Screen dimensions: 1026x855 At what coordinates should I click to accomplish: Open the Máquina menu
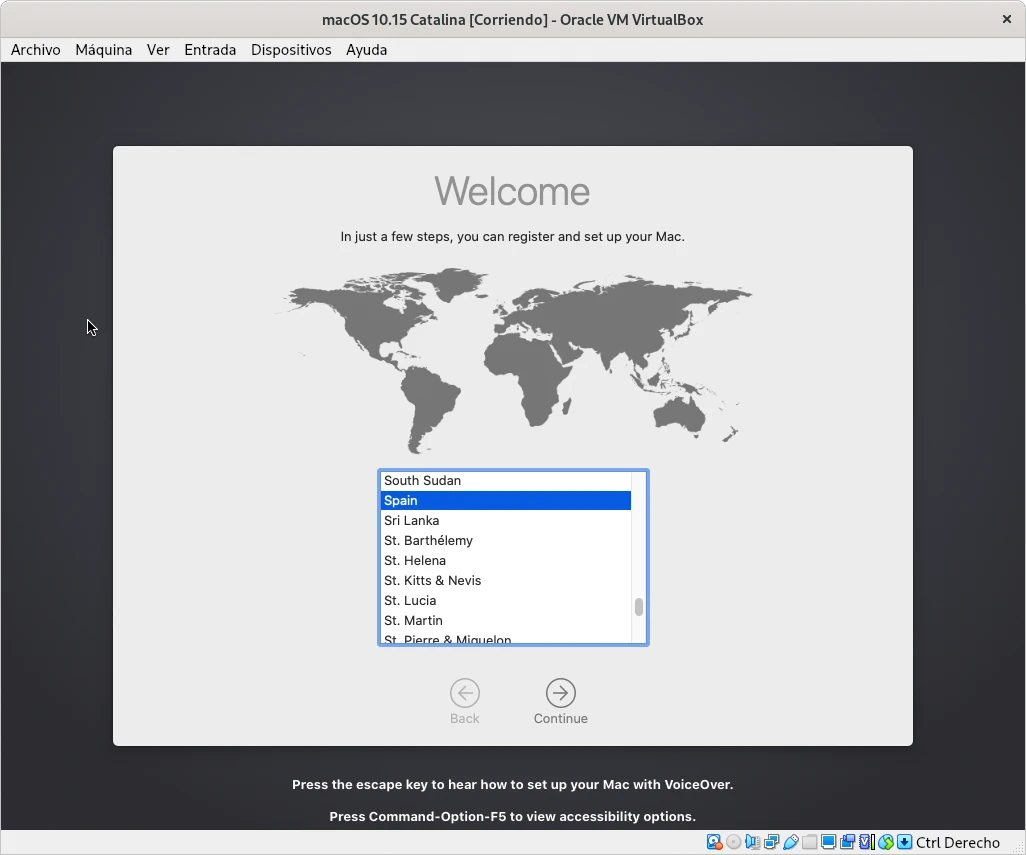pyautogui.click(x=104, y=50)
